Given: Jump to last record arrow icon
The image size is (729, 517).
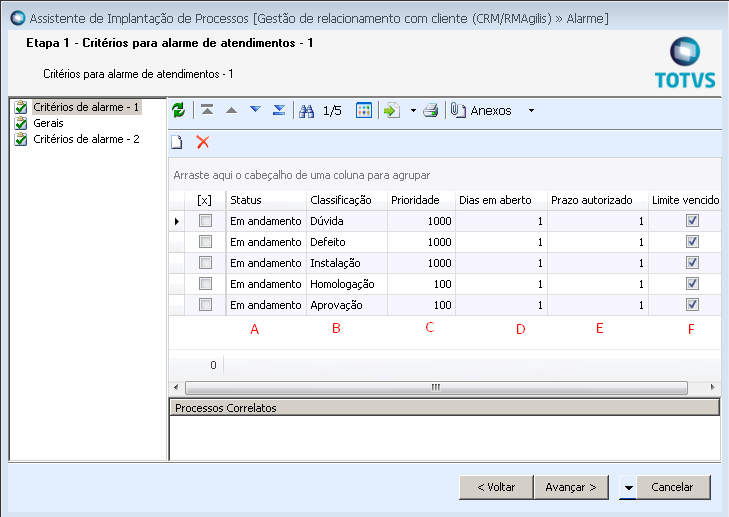Looking at the screenshot, I should [279, 110].
